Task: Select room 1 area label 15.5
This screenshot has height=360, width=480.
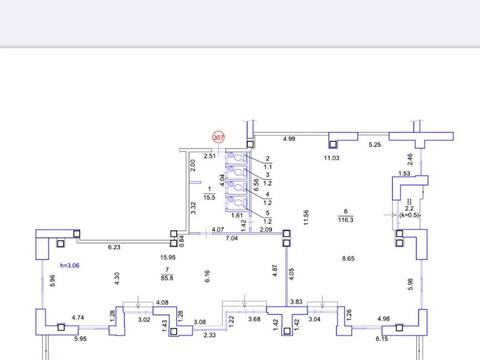Action: [209, 197]
